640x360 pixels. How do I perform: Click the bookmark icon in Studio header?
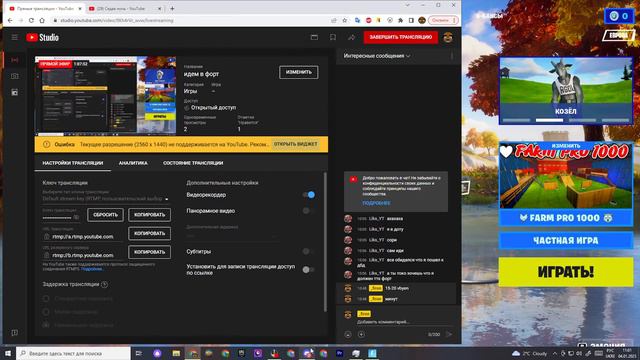(333, 38)
